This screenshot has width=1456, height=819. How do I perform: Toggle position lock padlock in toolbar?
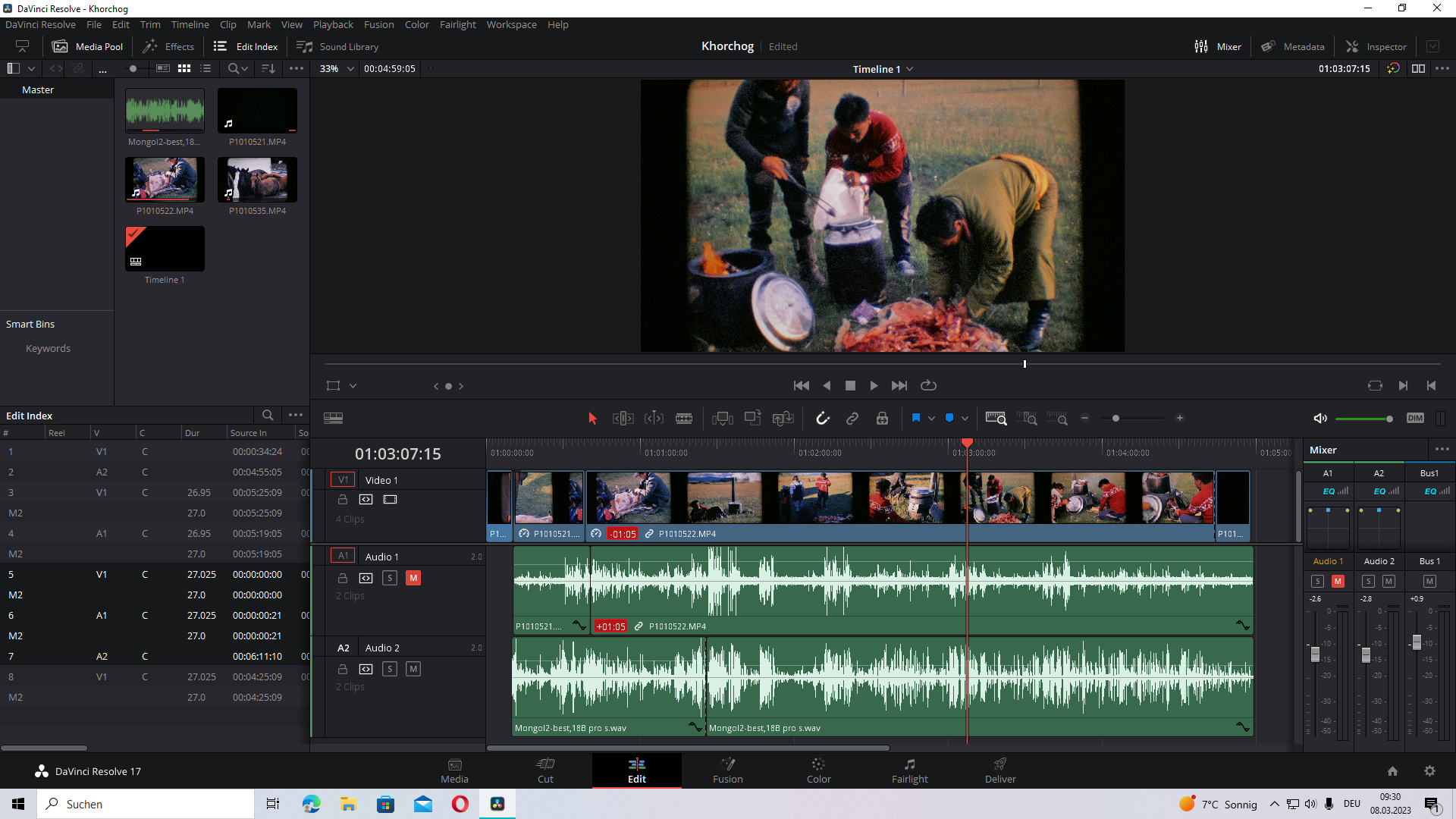(x=882, y=419)
